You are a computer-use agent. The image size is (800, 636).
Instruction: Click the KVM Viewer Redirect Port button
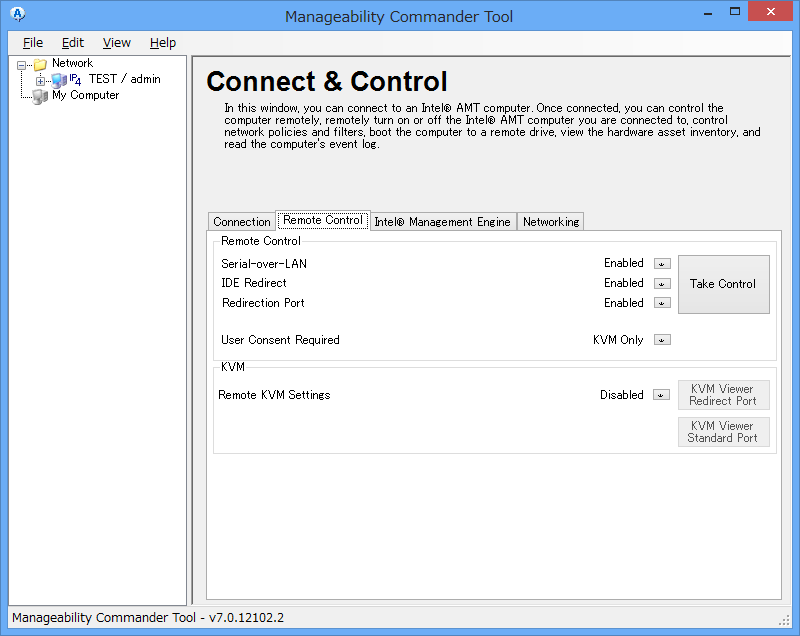[723, 395]
